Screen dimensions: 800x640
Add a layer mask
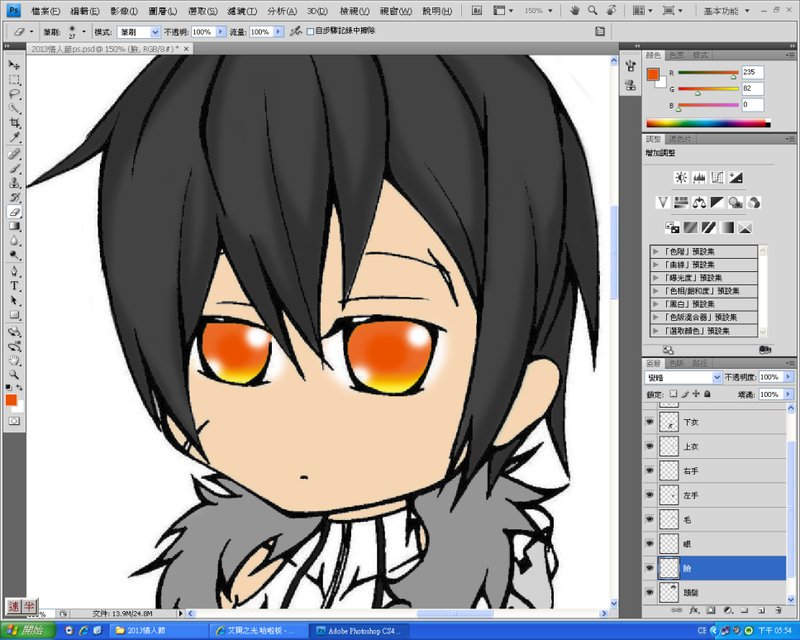tap(711, 610)
